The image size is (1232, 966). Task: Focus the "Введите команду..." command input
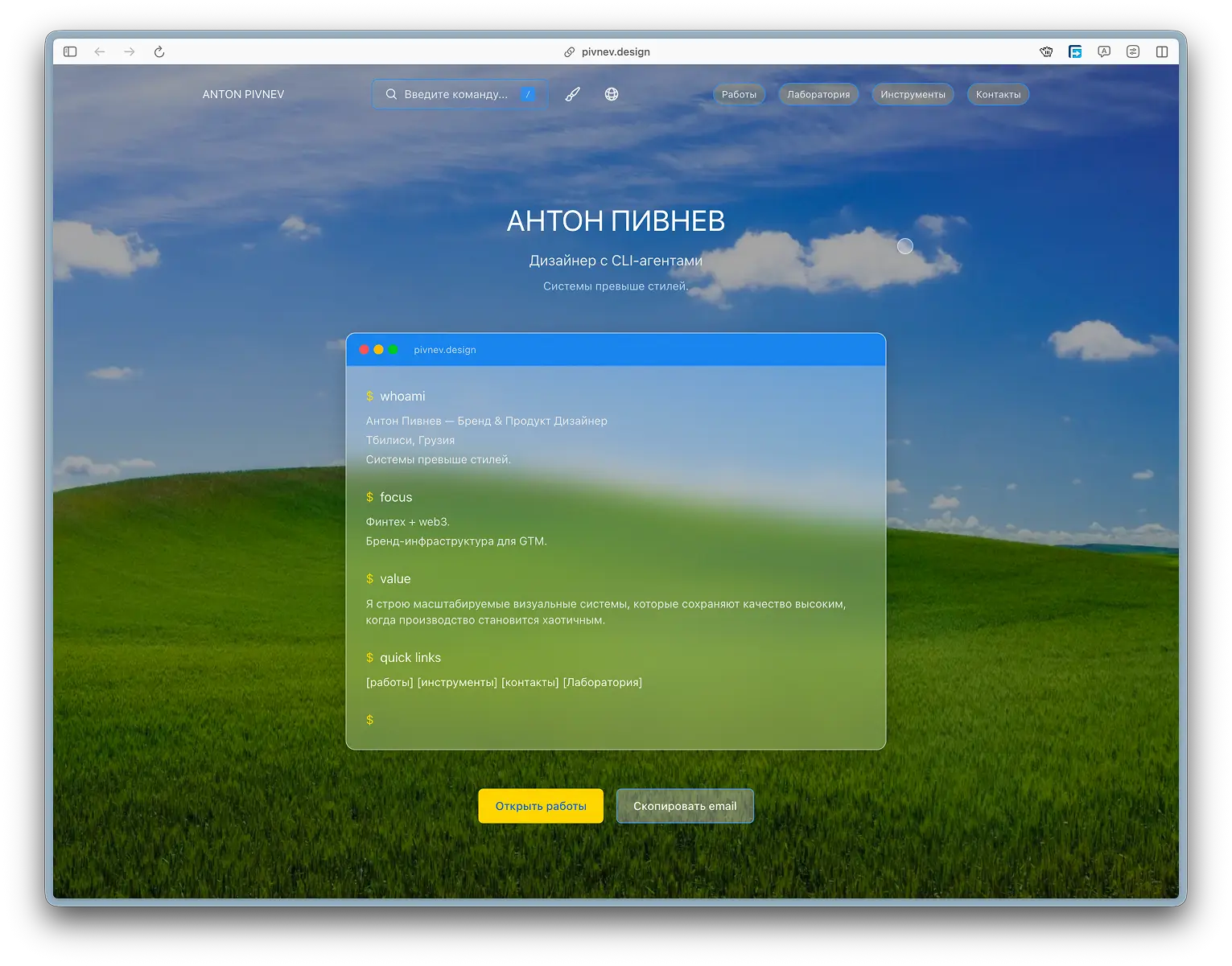(455, 94)
